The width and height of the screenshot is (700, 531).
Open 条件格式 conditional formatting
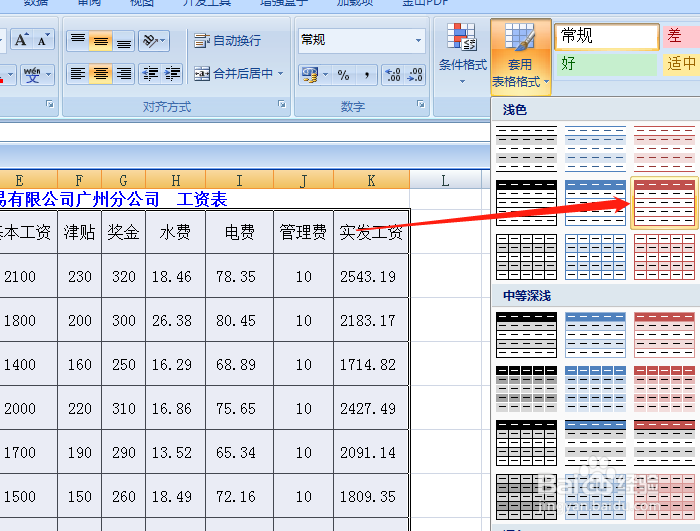[462, 54]
